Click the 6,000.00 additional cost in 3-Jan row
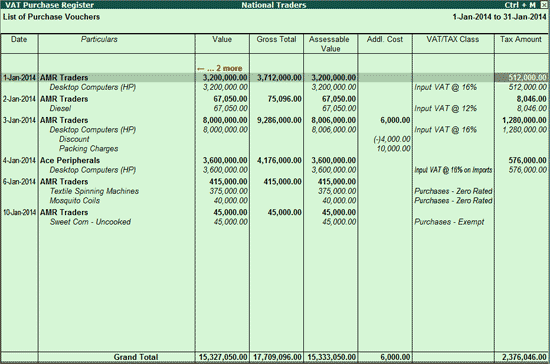Viewport: 550px width, 364px height. point(395,120)
